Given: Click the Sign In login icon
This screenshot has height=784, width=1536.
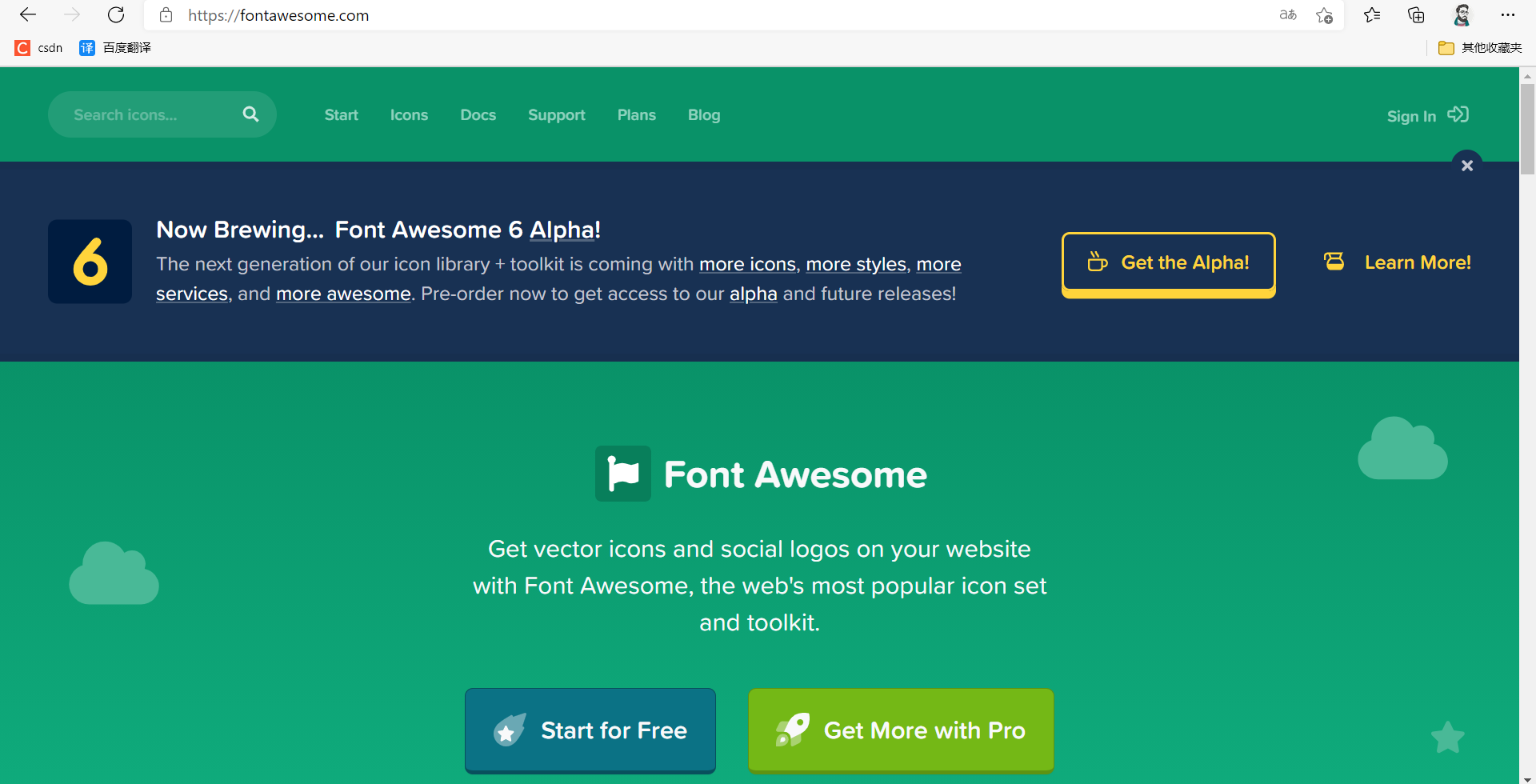Looking at the screenshot, I should tap(1458, 114).
